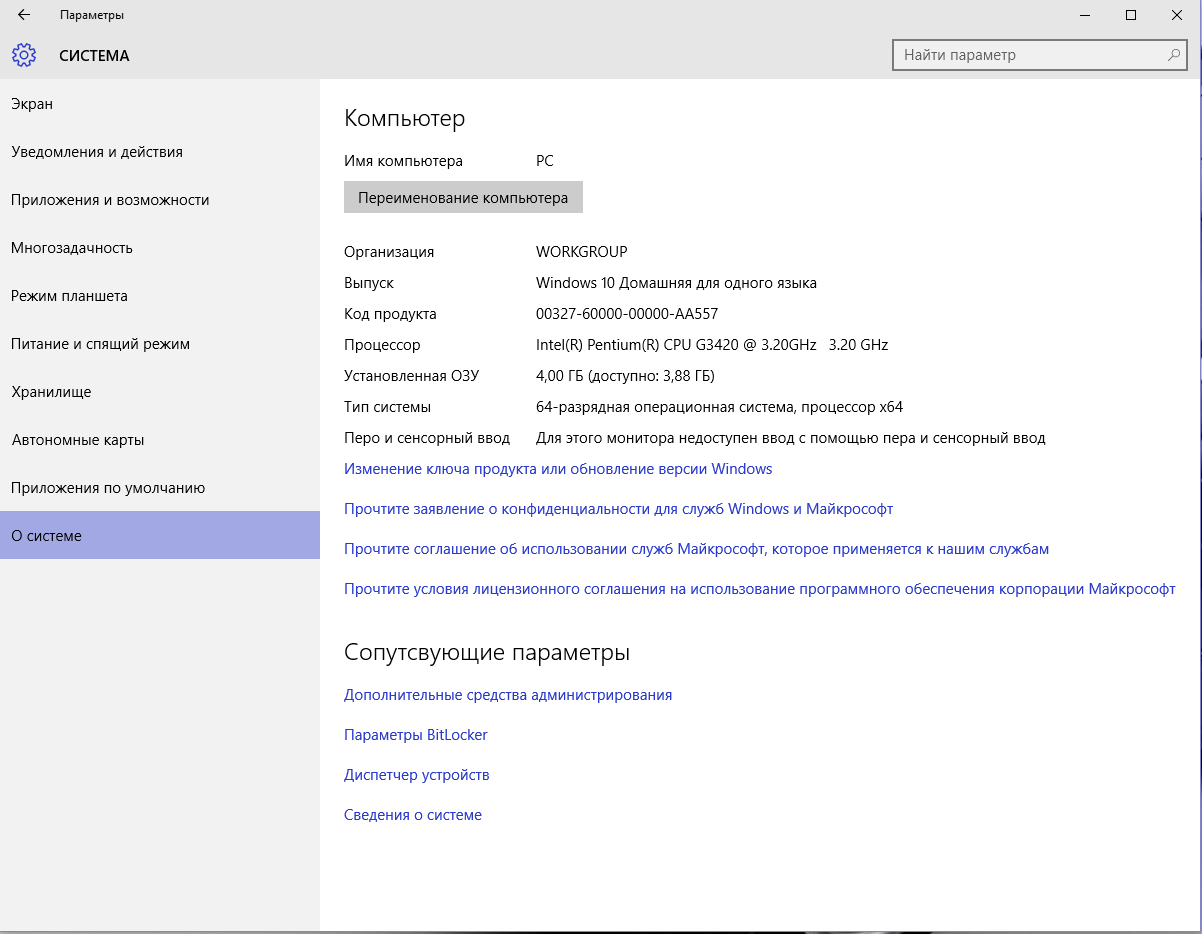The image size is (1202, 934).
Task: Click the back arrow icon
Action: (x=24, y=15)
